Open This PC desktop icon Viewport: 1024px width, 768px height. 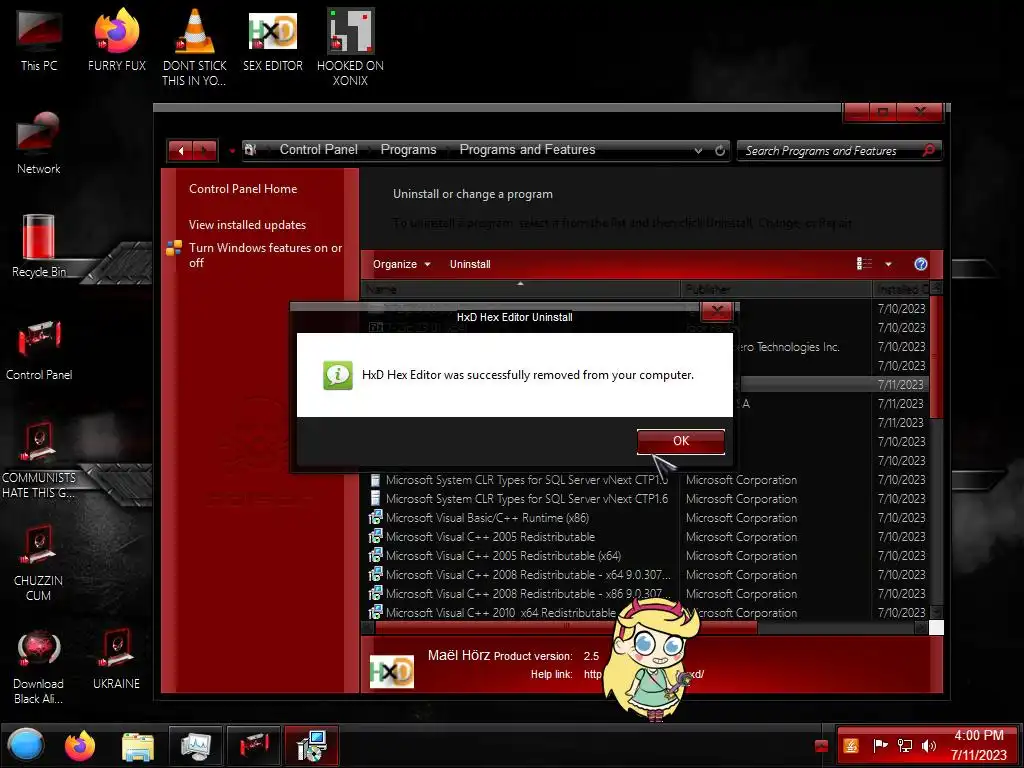[x=39, y=40]
